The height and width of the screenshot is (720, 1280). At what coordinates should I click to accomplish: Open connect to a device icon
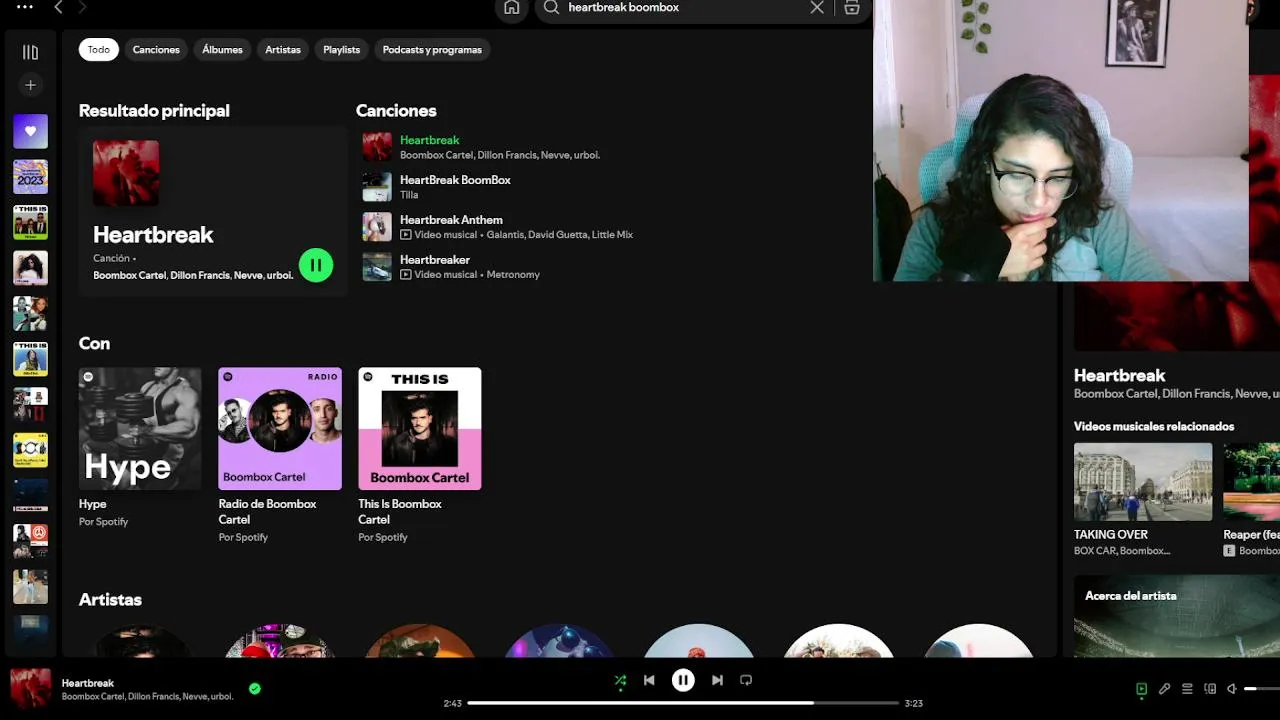pos(1210,689)
